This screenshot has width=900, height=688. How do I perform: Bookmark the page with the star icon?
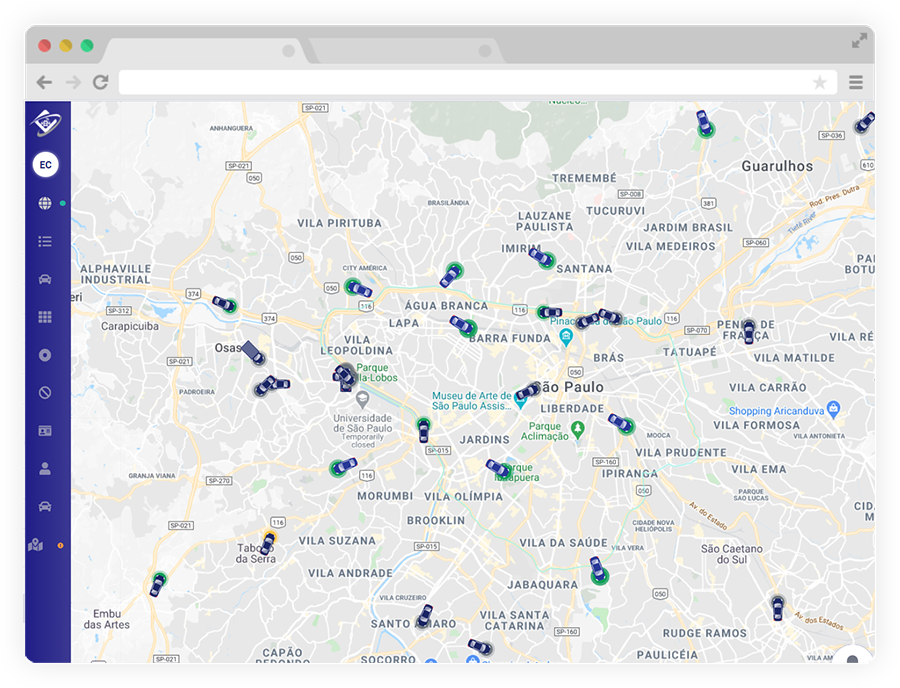[x=820, y=83]
